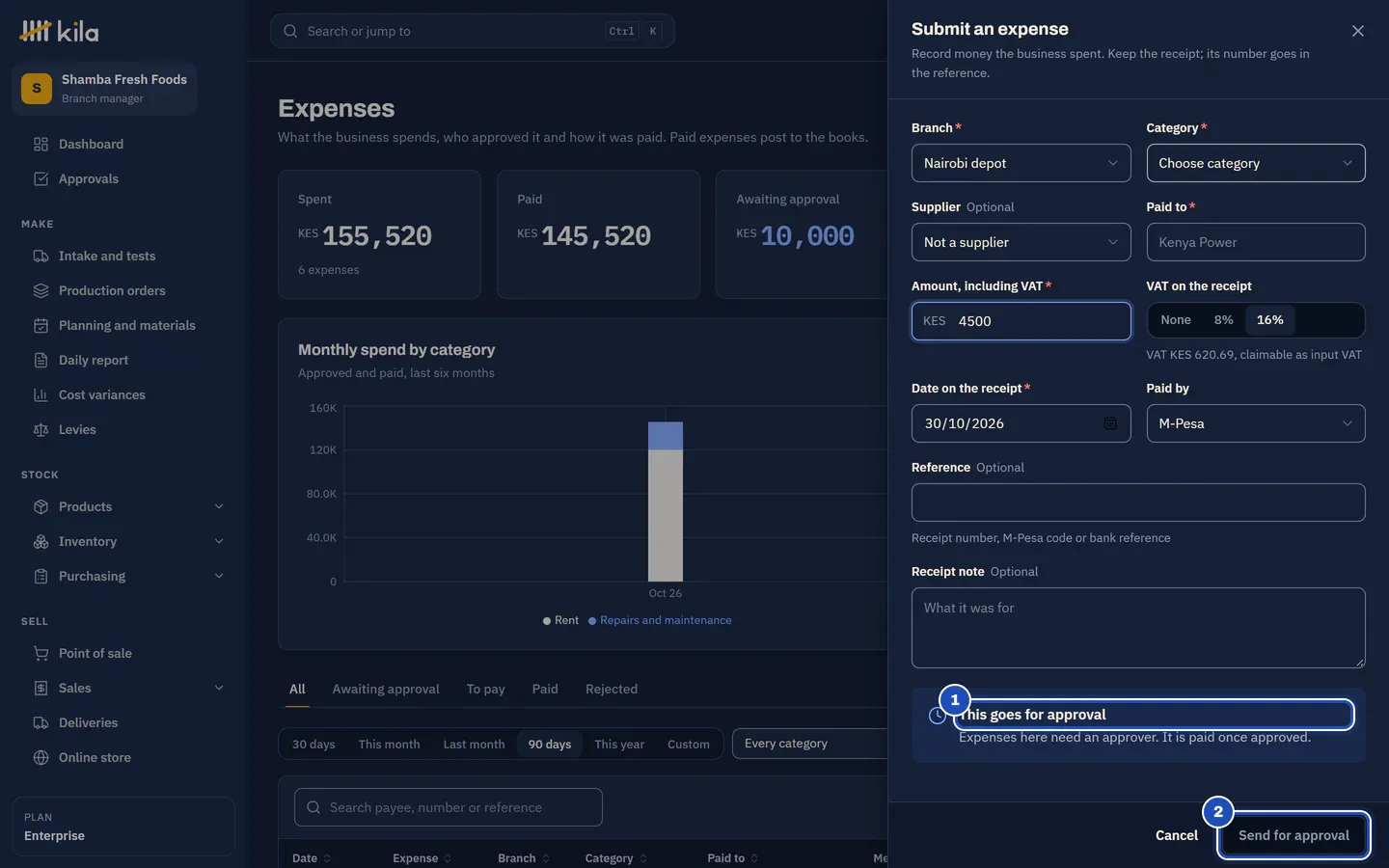
Task: Switch to the Rejected tab
Action: coord(612,689)
